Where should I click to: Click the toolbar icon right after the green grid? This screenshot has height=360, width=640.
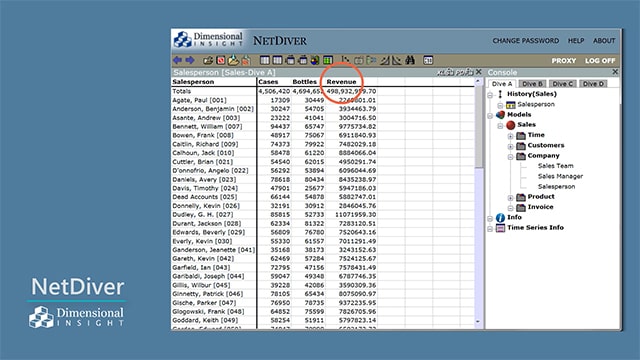pyautogui.click(x=345, y=60)
